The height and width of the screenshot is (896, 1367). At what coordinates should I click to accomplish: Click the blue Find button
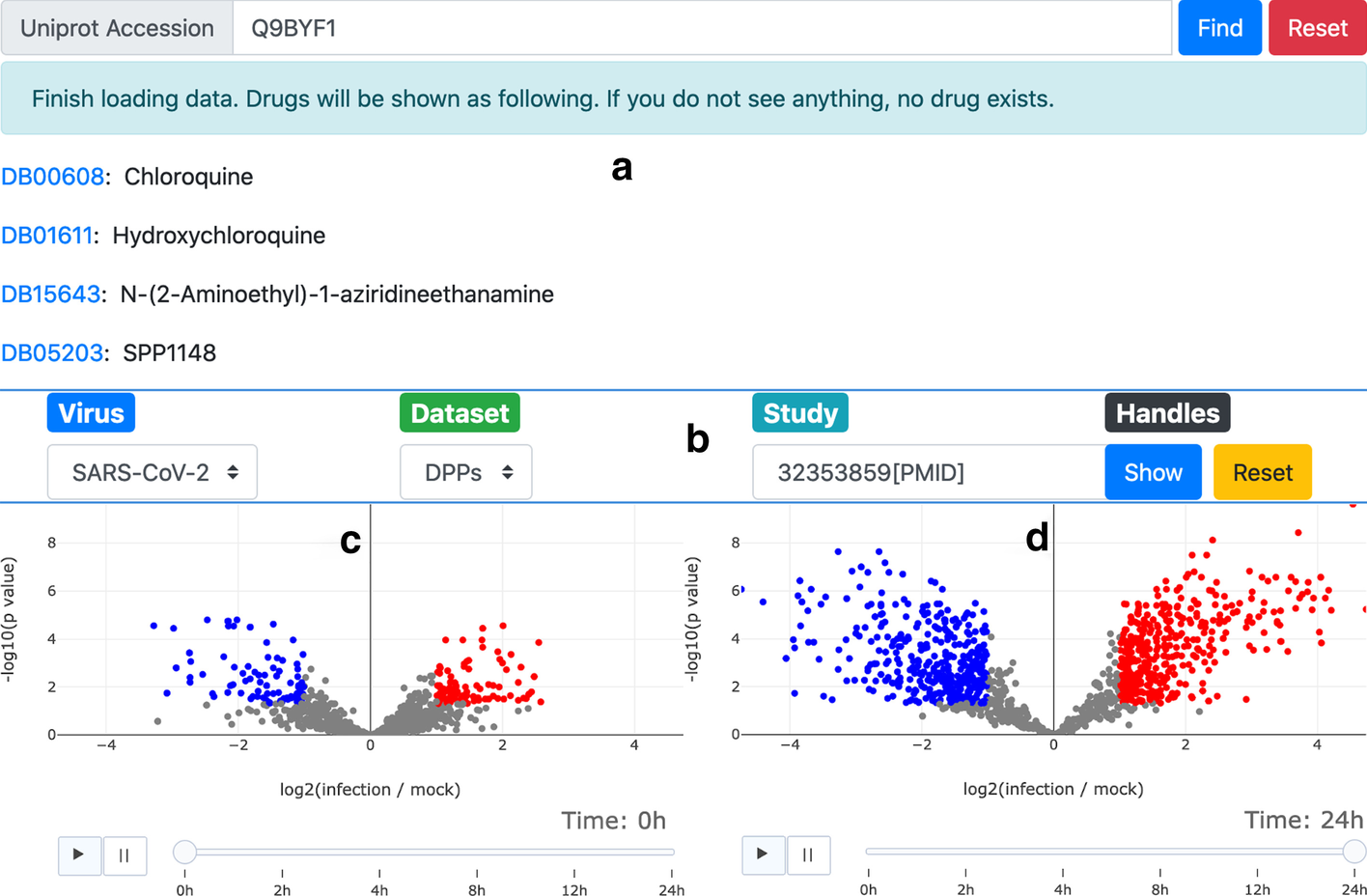tap(1219, 28)
